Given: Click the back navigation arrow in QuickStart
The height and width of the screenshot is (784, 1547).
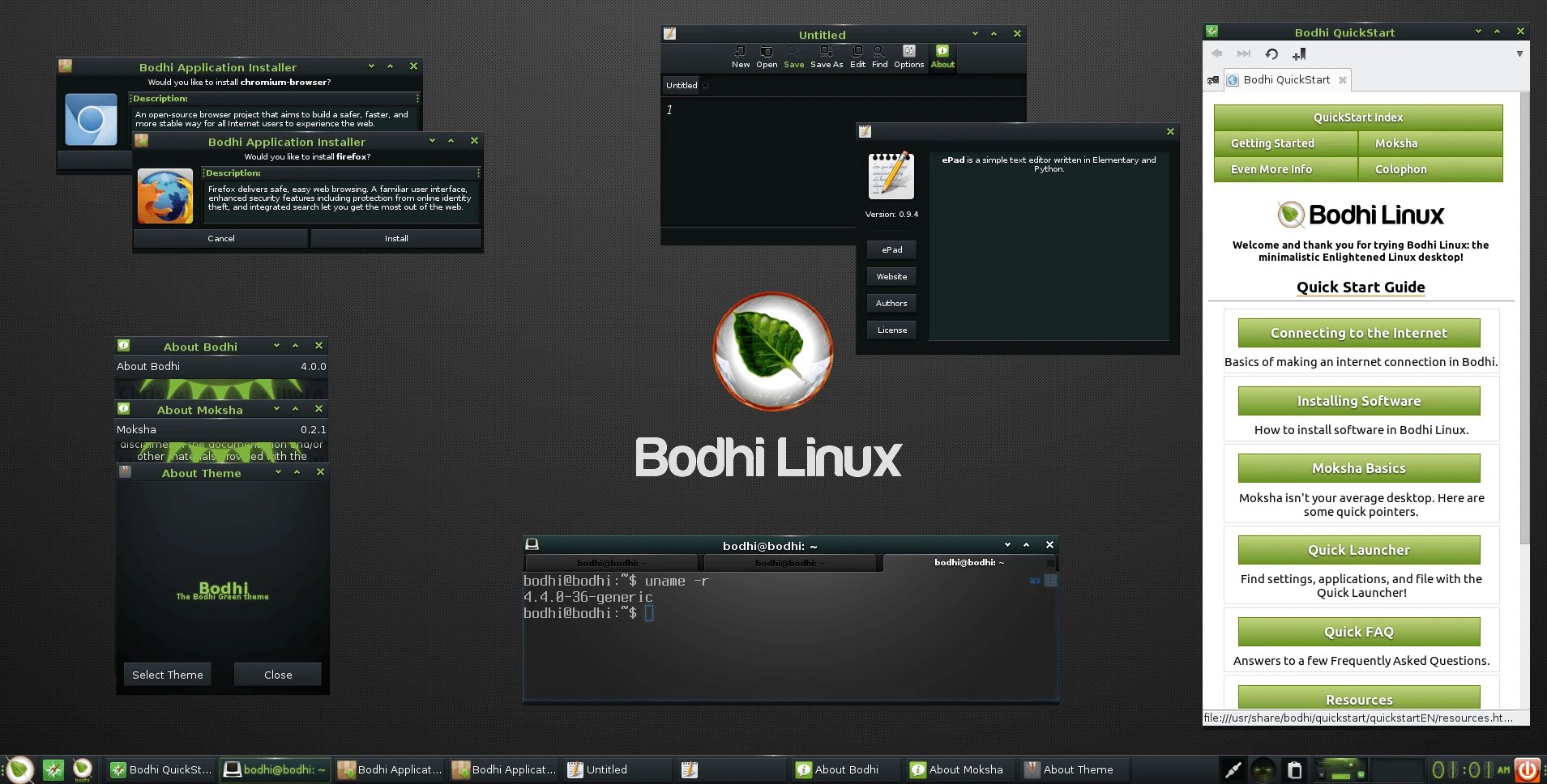Looking at the screenshot, I should 1216,53.
